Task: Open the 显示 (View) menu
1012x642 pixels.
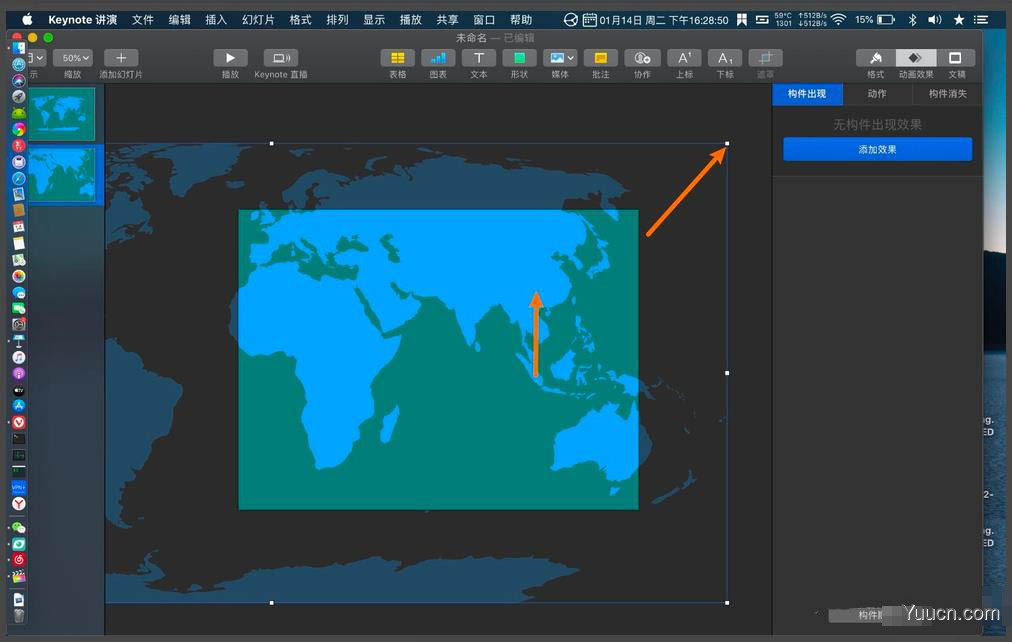Action: [x=374, y=20]
